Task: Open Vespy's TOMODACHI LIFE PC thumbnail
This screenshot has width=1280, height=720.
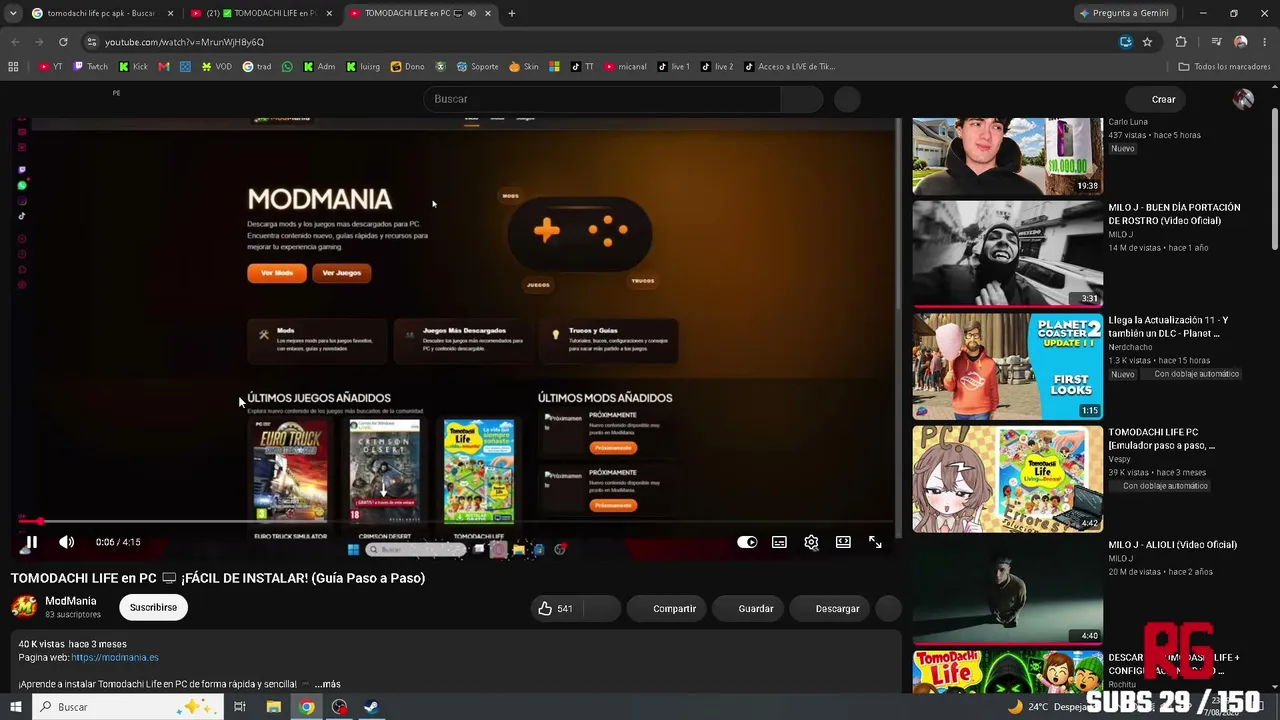Action: [x=1007, y=479]
